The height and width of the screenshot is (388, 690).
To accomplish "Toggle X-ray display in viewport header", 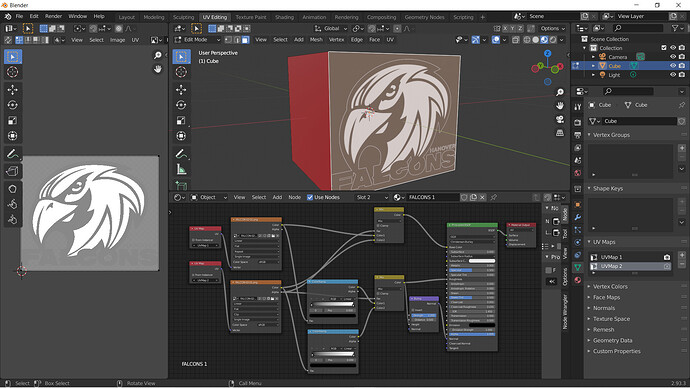I will coord(516,40).
